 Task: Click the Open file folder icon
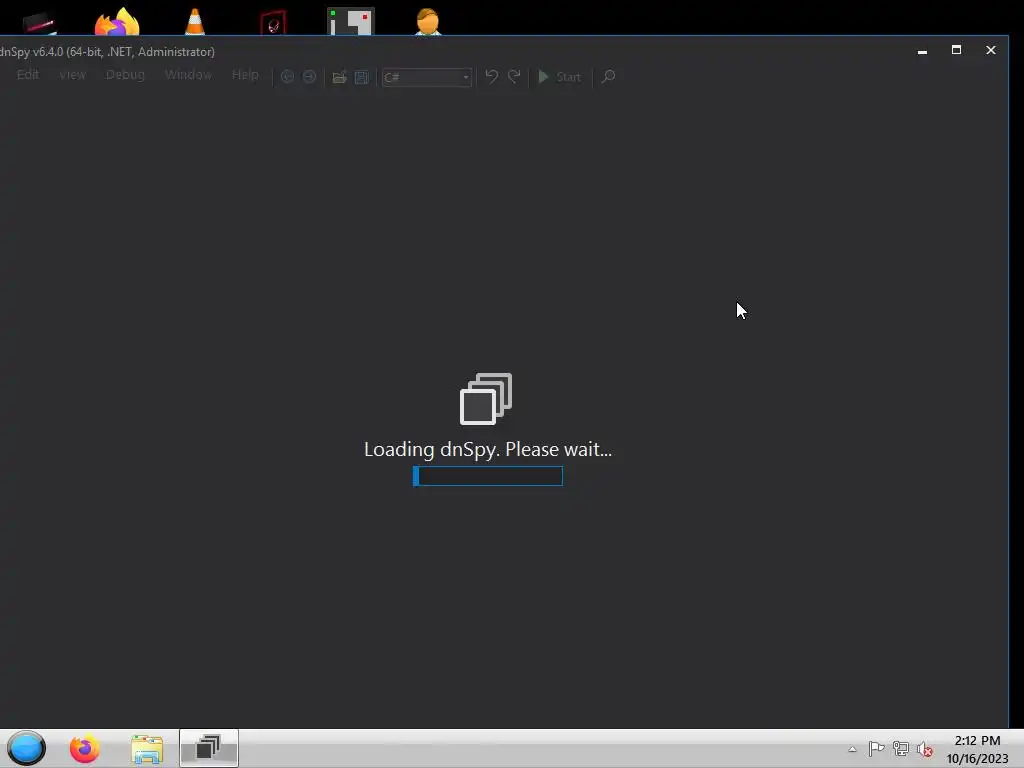(339, 77)
